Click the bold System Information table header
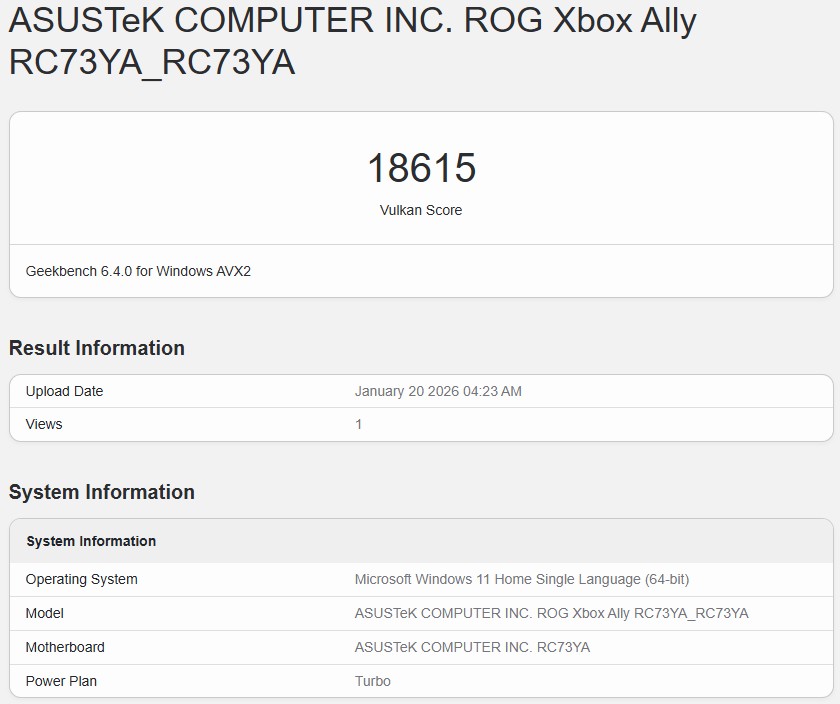The width and height of the screenshot is (840, 704). click(91, 541)
